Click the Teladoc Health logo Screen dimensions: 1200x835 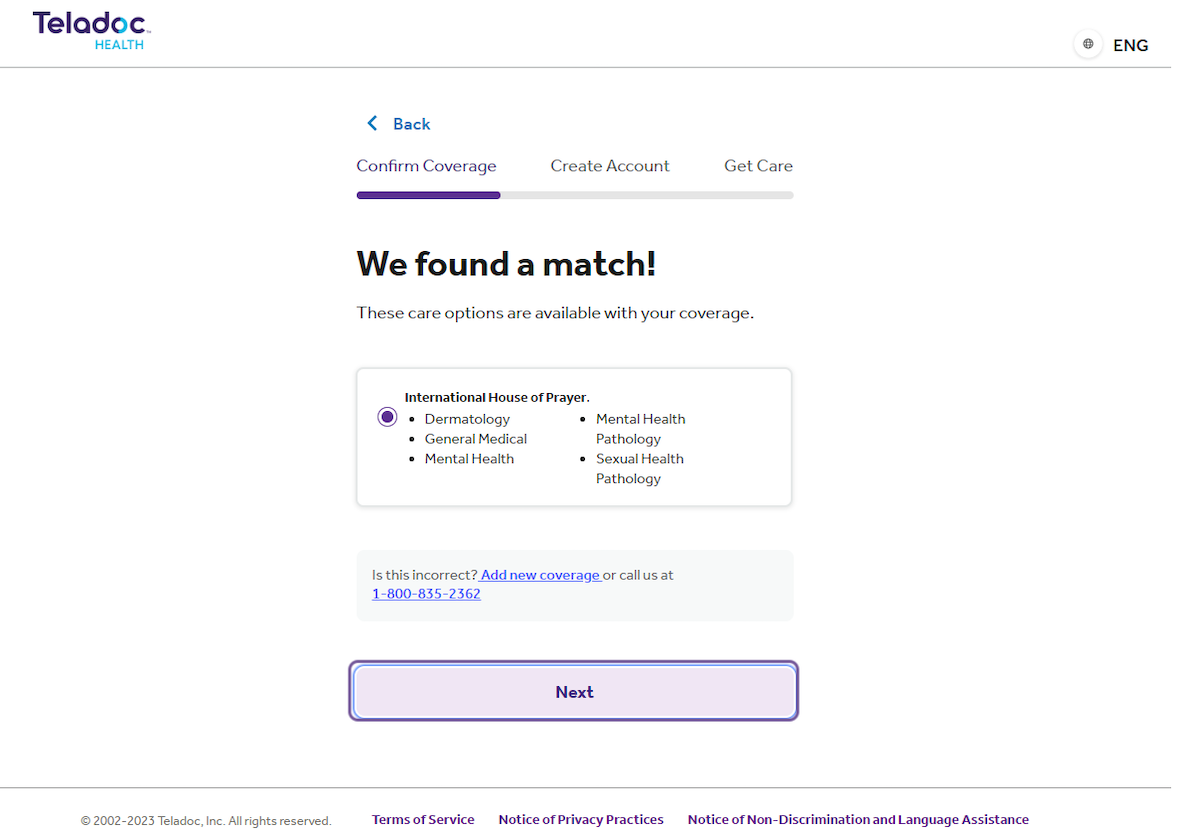click(91, 30)
